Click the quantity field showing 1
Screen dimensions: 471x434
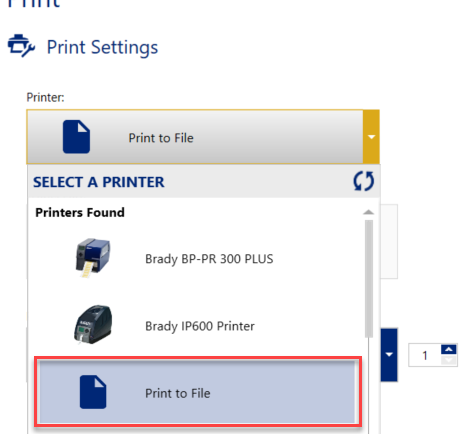(x=425, y=355)
